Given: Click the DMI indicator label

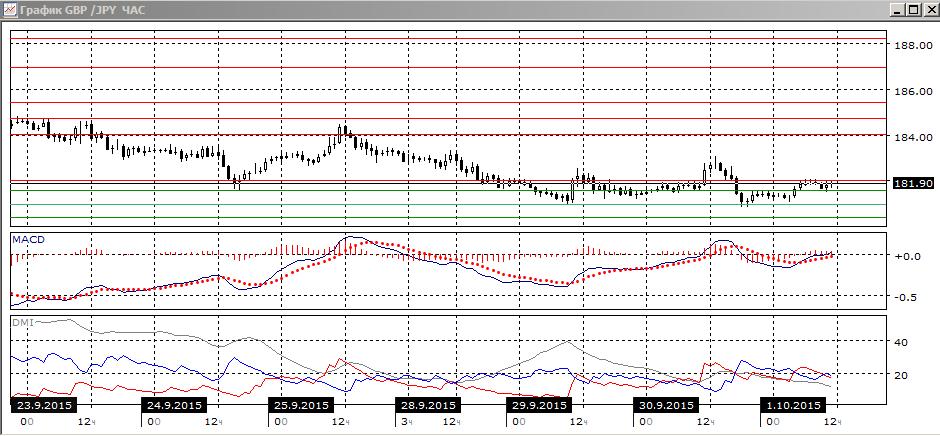Looking at the screenshot, I should point(23,322).
